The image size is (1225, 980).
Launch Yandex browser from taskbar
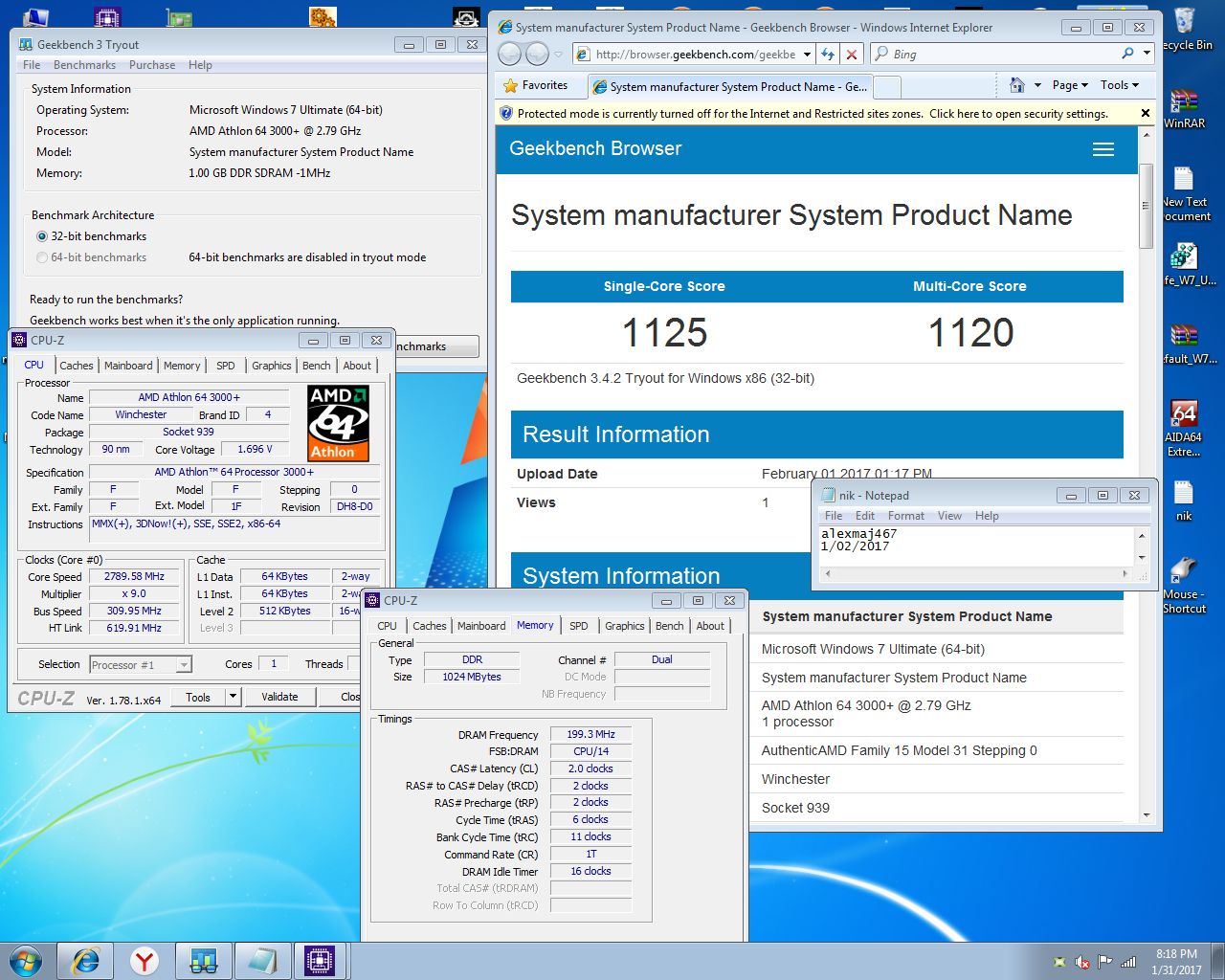tap(145, 960)
